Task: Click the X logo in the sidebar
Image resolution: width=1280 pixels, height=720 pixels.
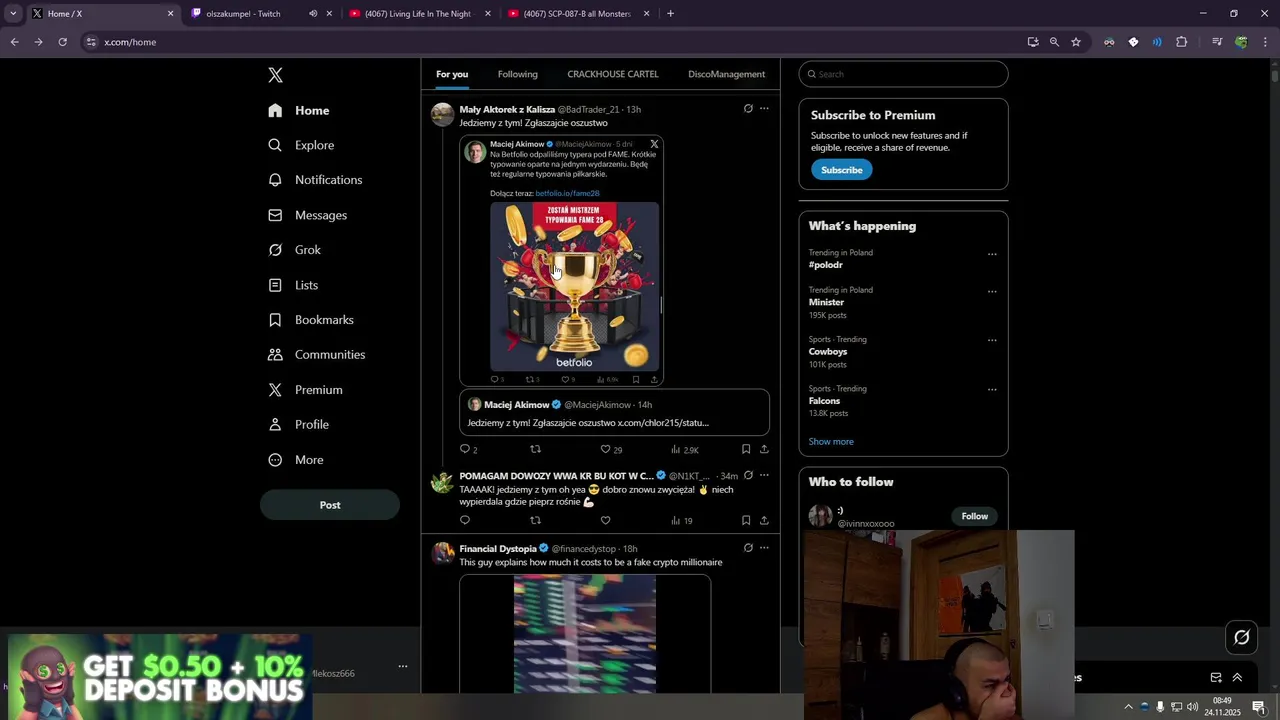Action: [275, 75]
